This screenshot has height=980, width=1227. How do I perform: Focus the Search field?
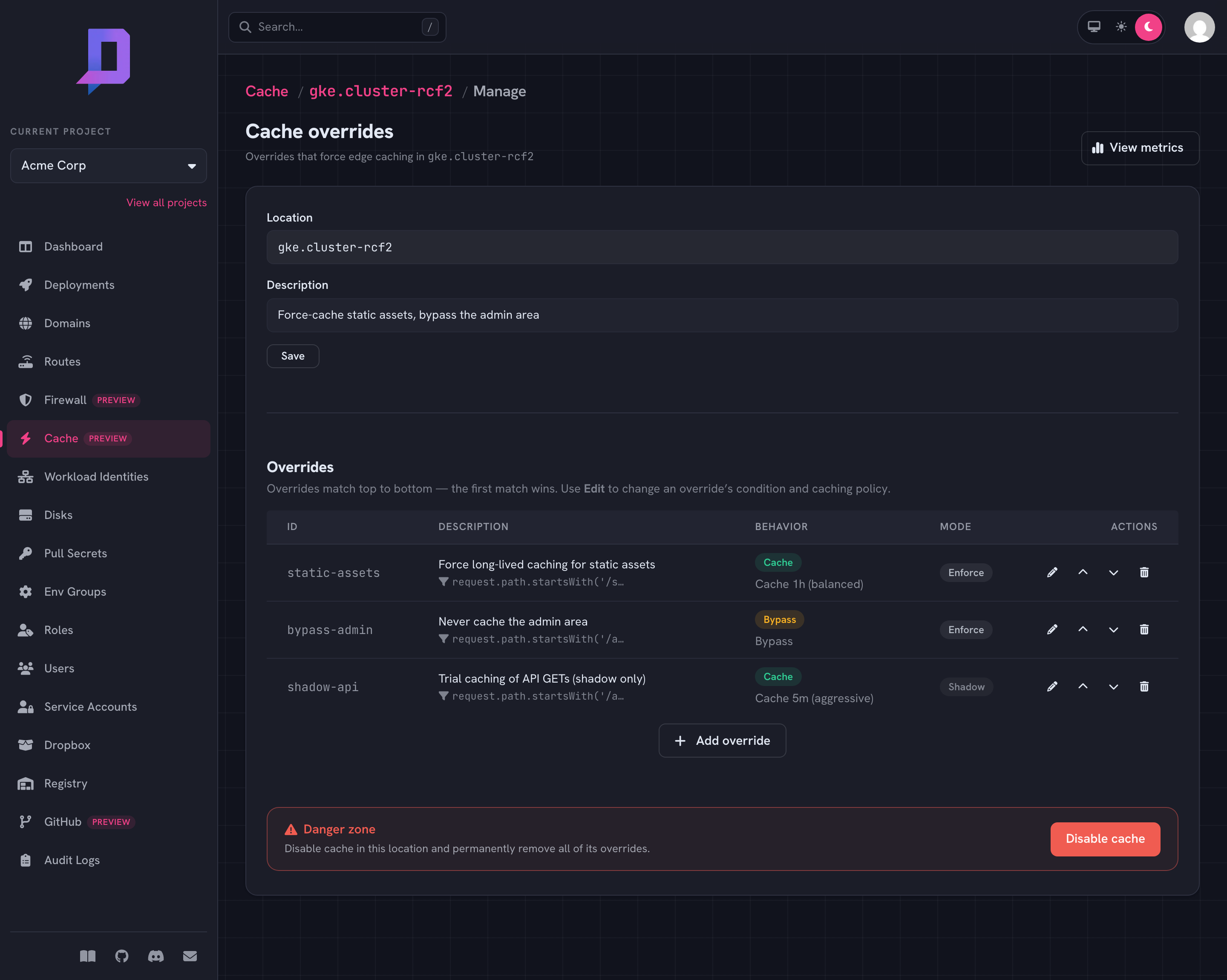(337, 27)
